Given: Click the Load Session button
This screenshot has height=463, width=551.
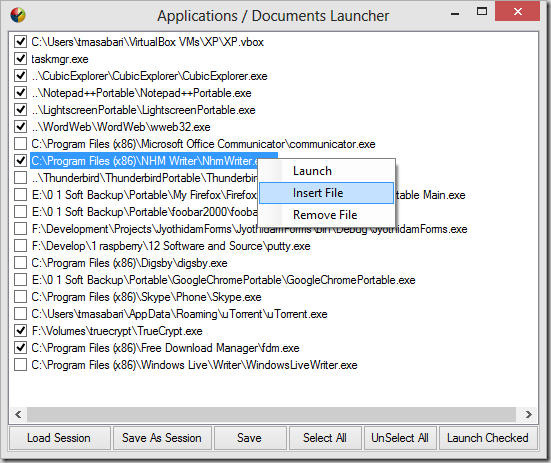Looking at the screenshot, I should [x=59, y=438].
